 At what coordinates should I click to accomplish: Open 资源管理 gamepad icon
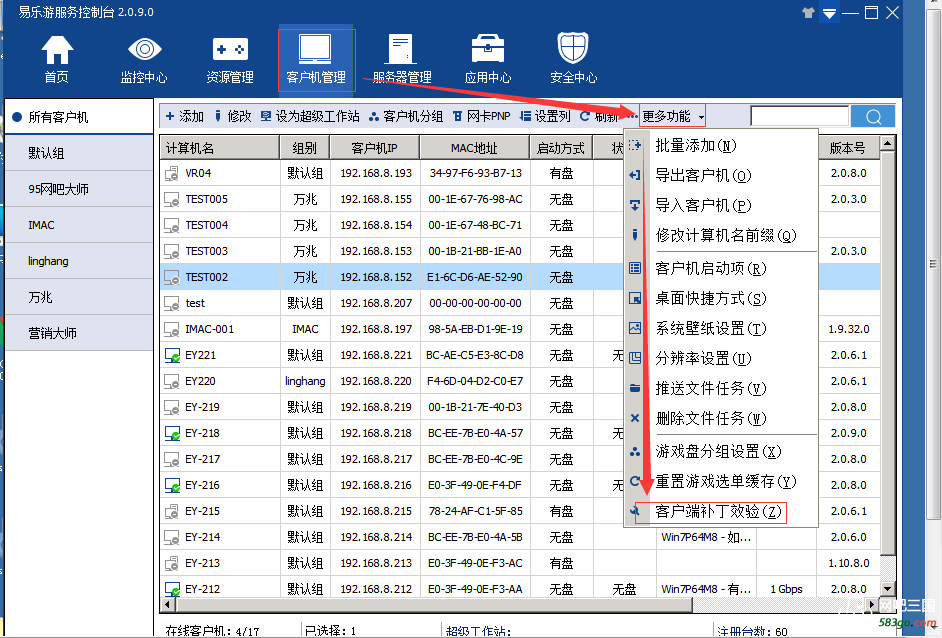tap(230, 49)
